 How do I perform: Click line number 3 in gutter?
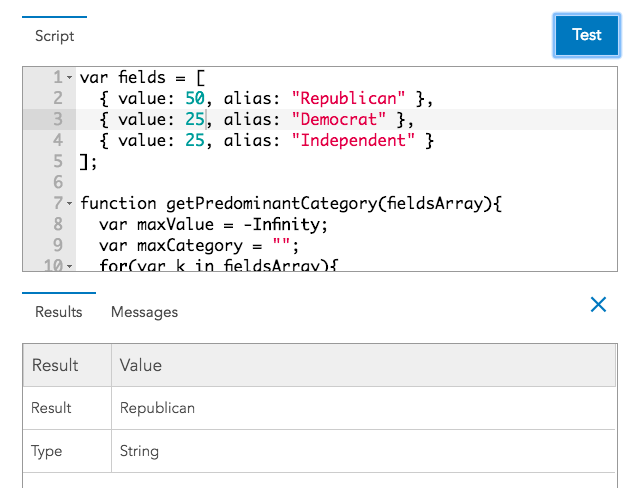pos(57,120)
